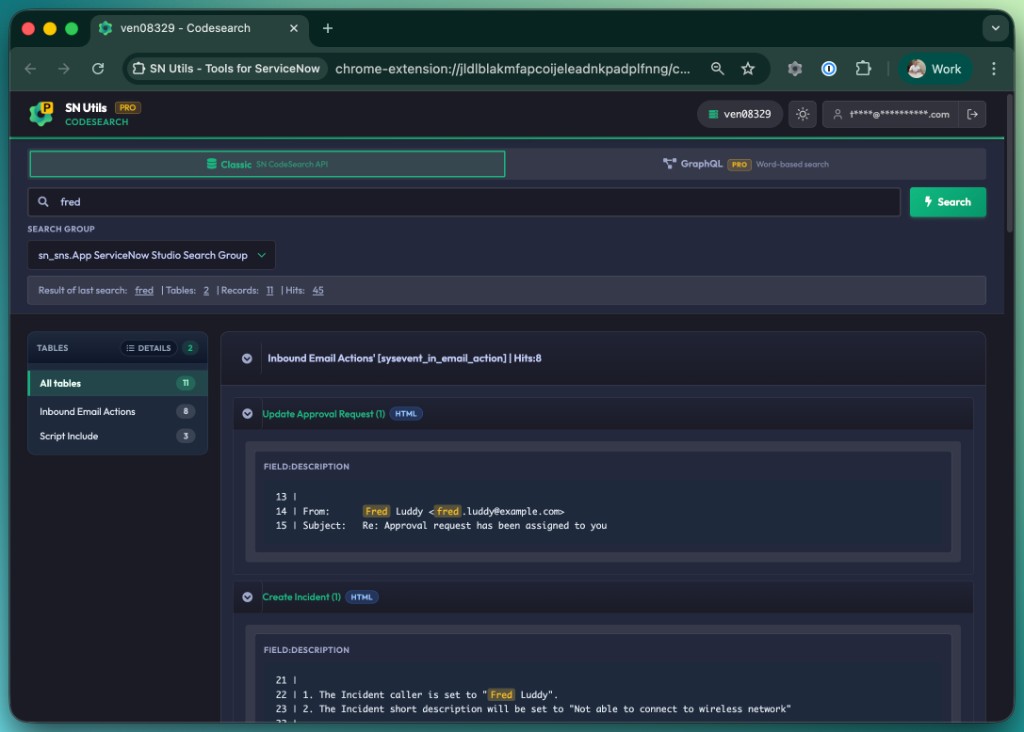The image size is (1024, 732).
Task: Click the SN Utils extension toolbar icon
Action: pyautogui.click(x=795, y=69)
